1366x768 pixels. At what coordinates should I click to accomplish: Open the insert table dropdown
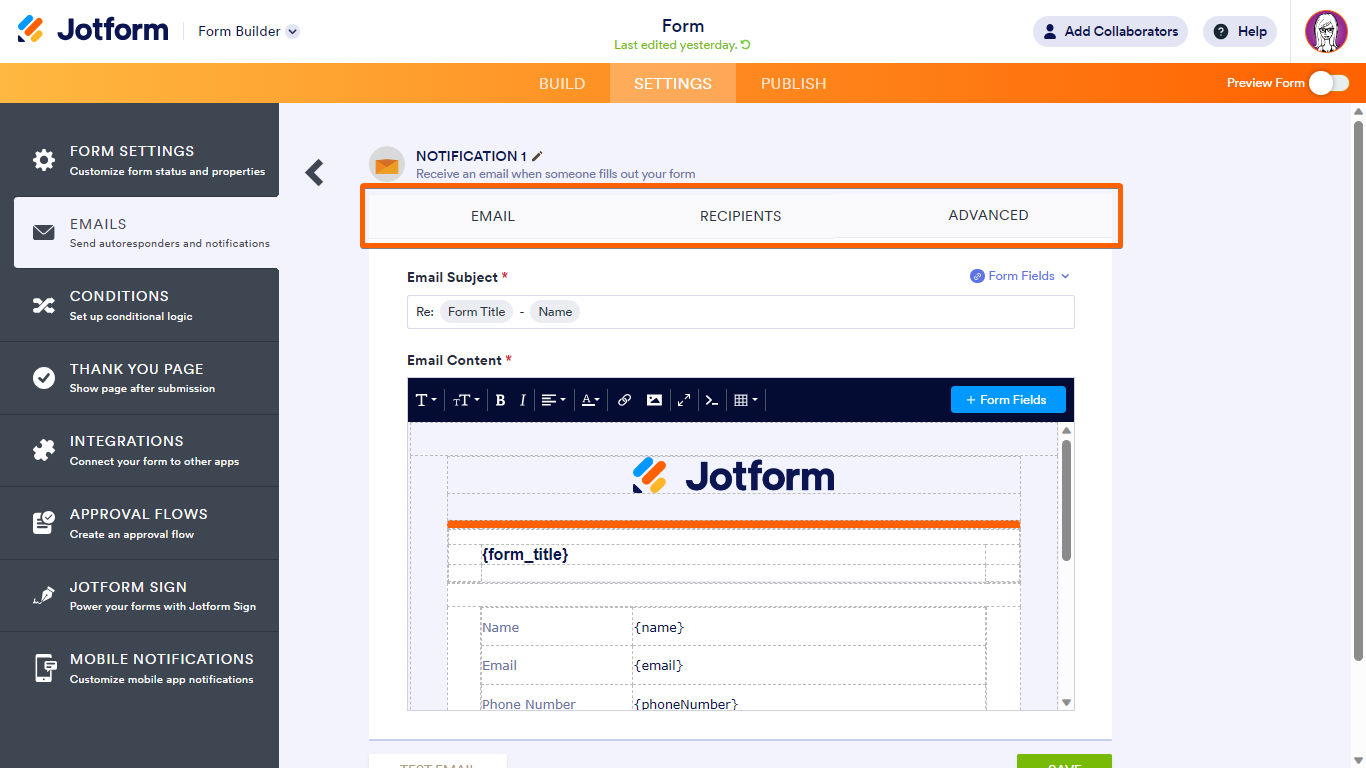click(x=746, y=400)
